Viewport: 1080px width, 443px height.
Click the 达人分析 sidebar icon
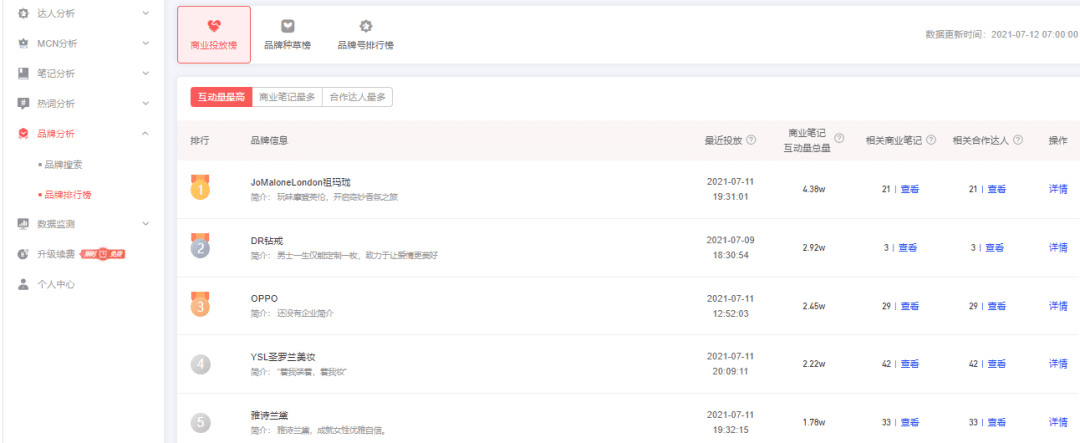[23, 13]
